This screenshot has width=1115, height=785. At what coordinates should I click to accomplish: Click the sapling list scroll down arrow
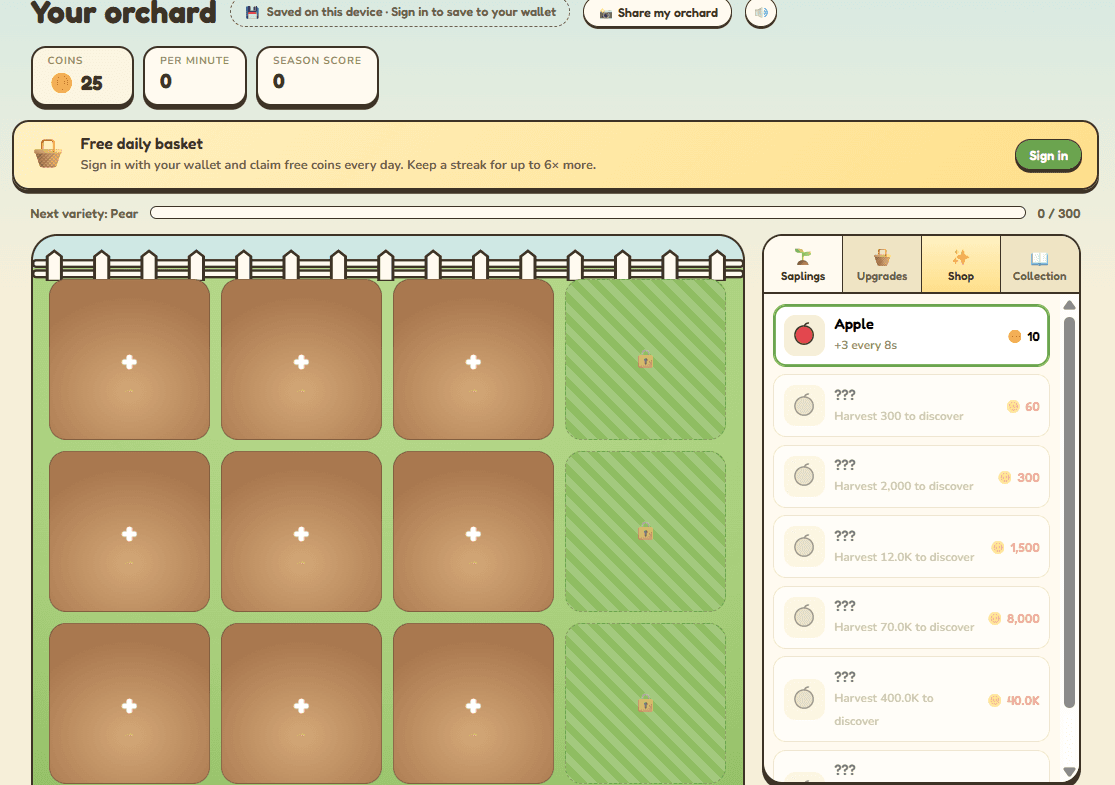click(1069, 771)
